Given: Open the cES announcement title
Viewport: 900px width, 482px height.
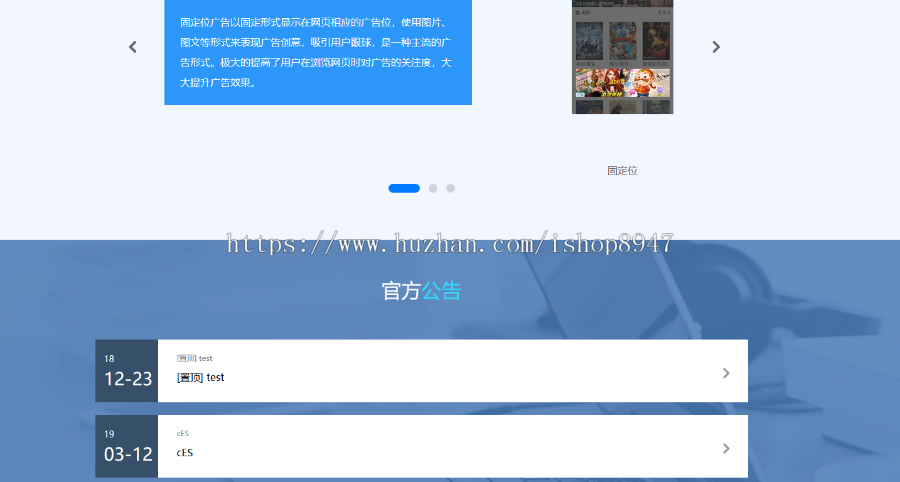Looking at the screenshot, I should (x=185, y=453).
